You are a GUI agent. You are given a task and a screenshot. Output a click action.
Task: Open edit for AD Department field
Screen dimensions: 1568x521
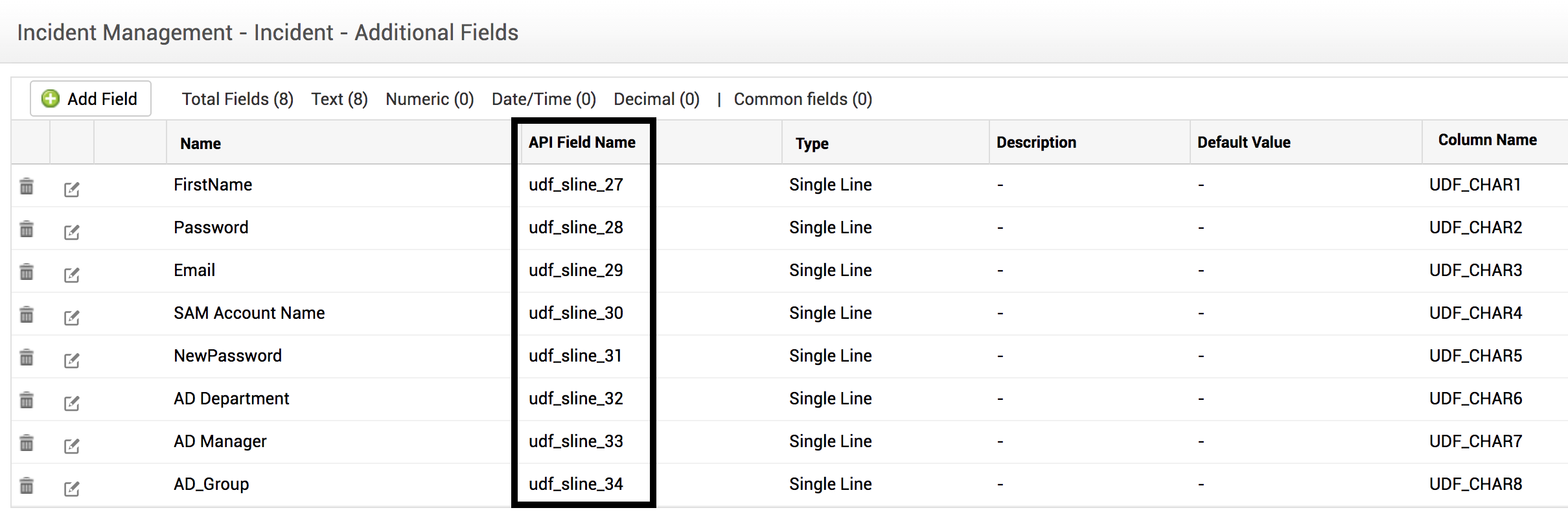click(x=71, y=403)
